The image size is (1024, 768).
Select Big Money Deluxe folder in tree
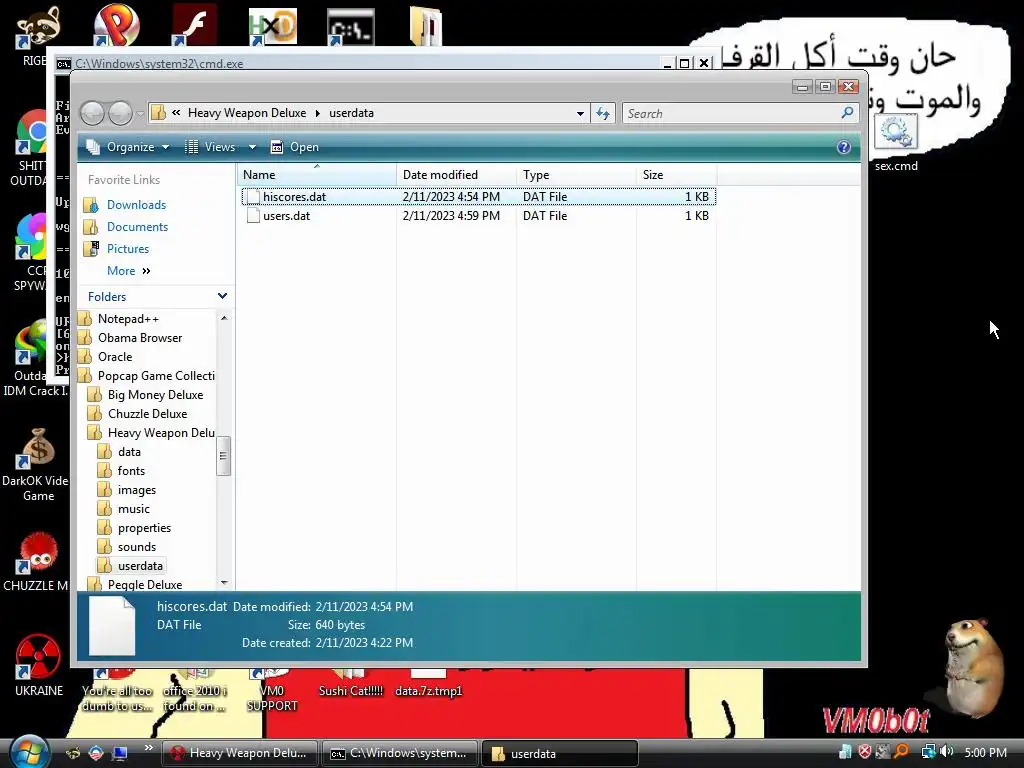[x=155, y=394]
